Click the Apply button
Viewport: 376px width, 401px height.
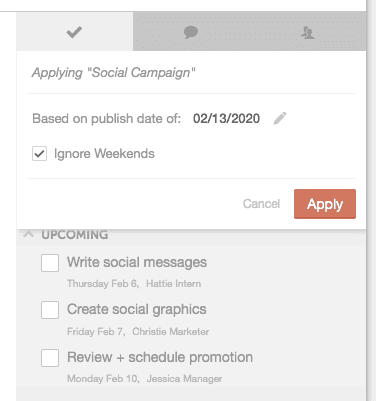pos(325,204)
